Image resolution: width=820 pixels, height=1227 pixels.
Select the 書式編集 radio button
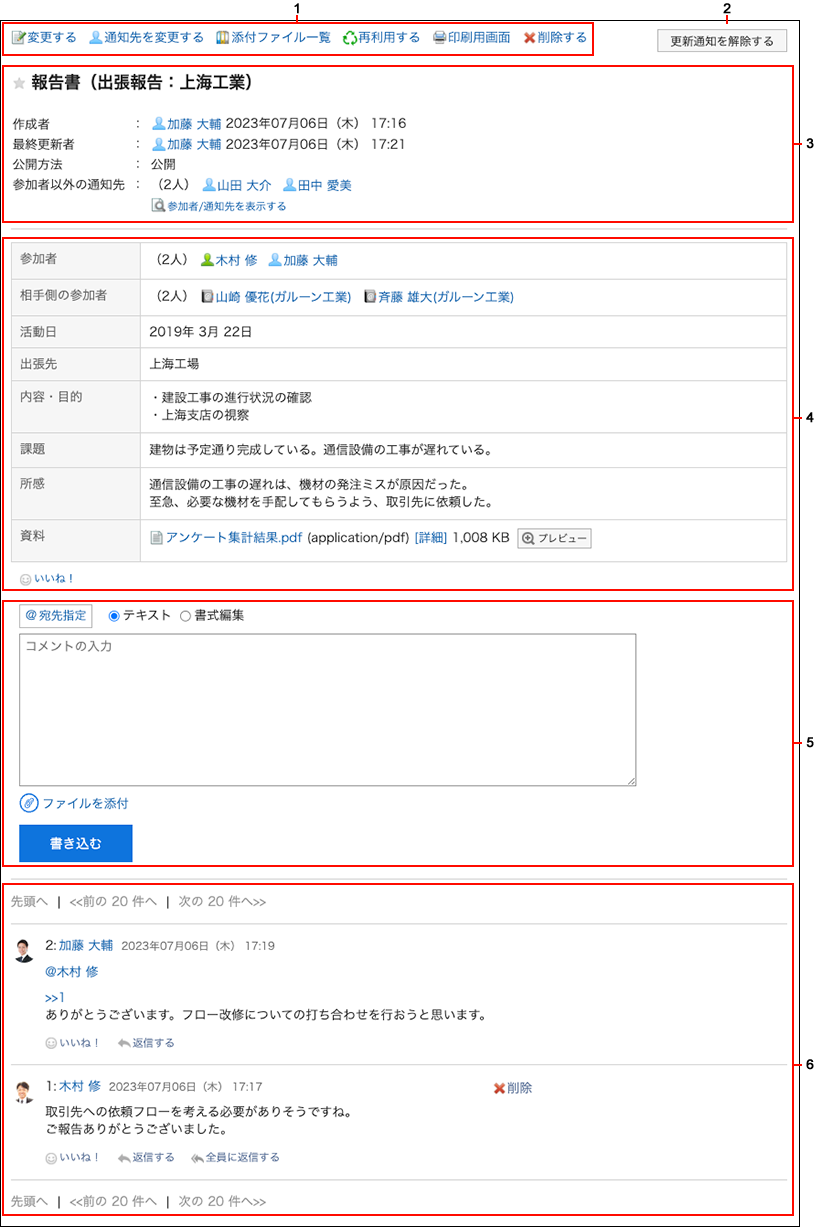[x=186, y=616]
